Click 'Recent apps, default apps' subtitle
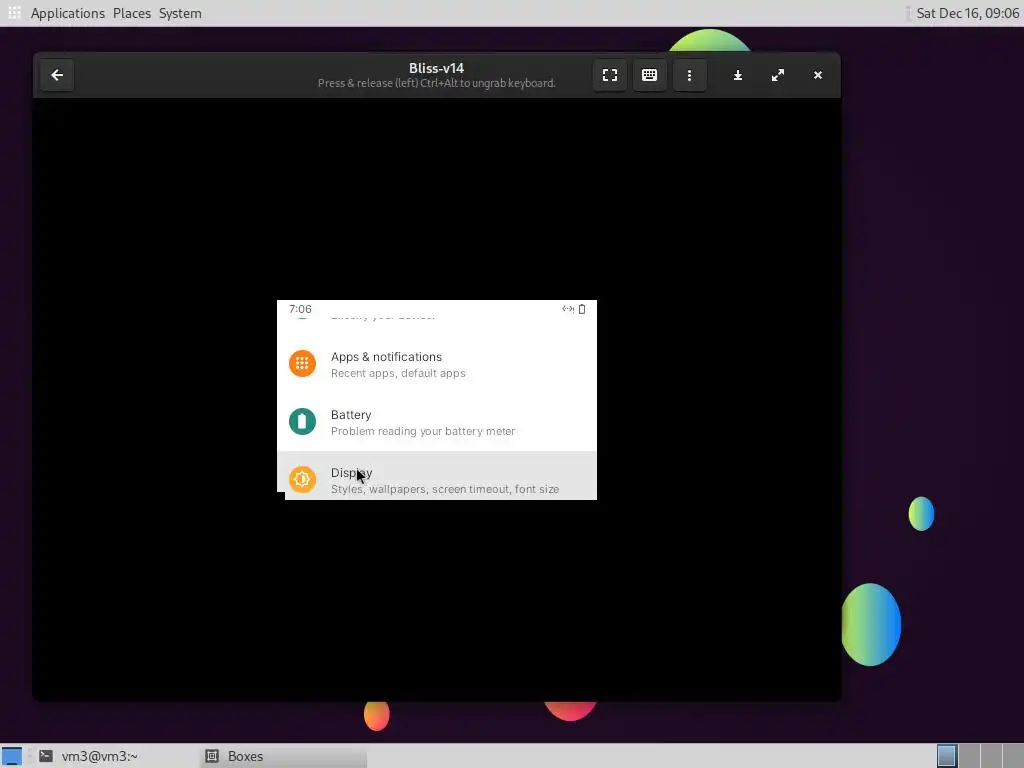Viewport: 1024px width, 768px height. 398,374
